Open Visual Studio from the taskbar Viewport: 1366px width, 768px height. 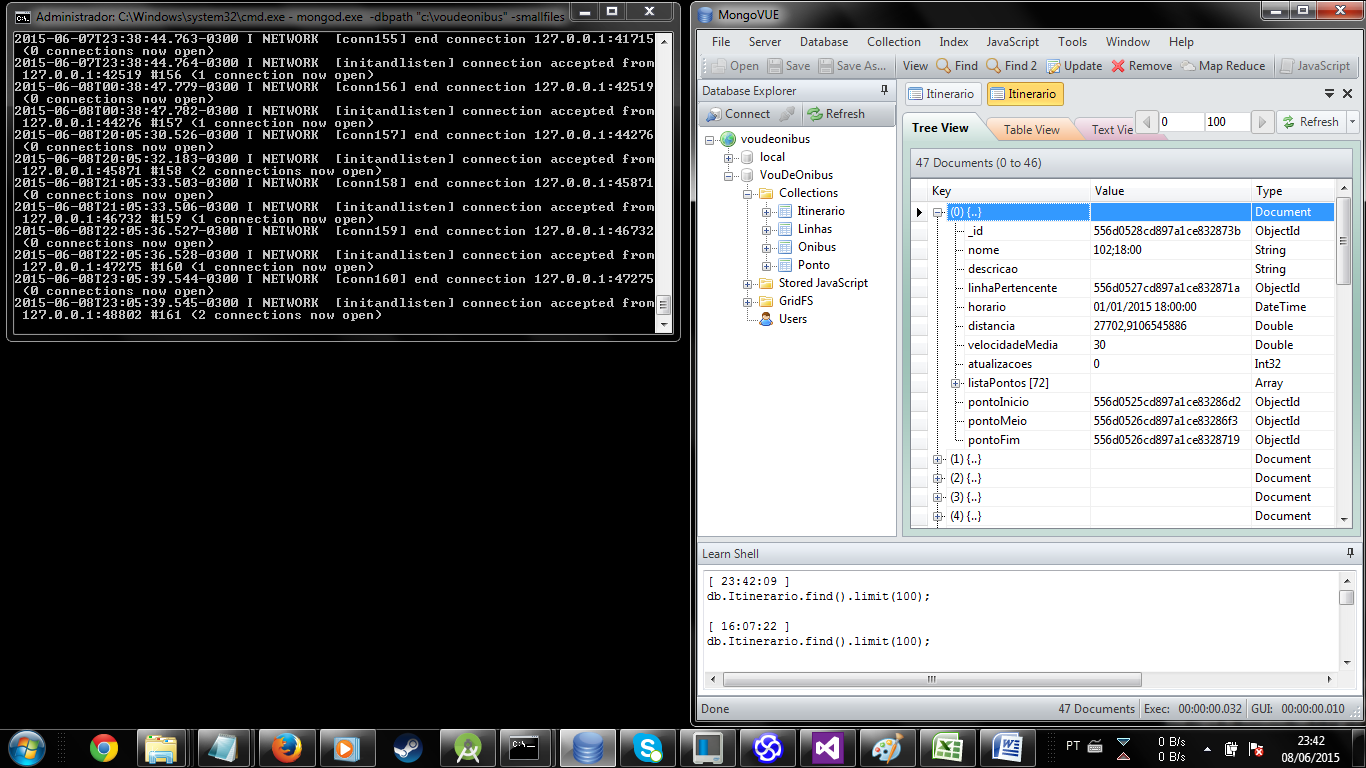(828, 748)
